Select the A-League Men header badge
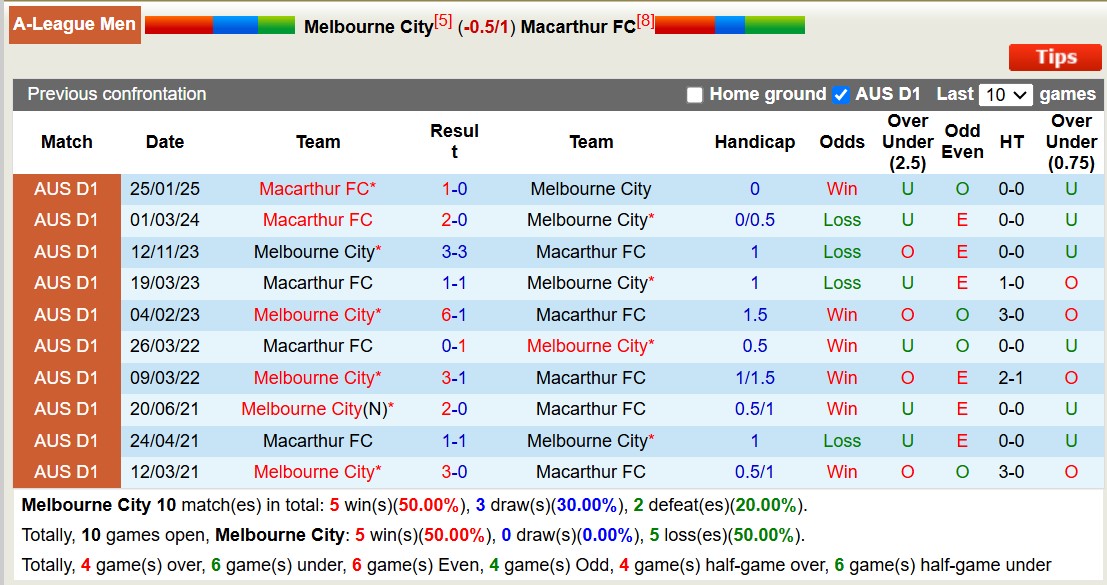Viewport: 1107px width, 585px height. (x=74, y=25)
